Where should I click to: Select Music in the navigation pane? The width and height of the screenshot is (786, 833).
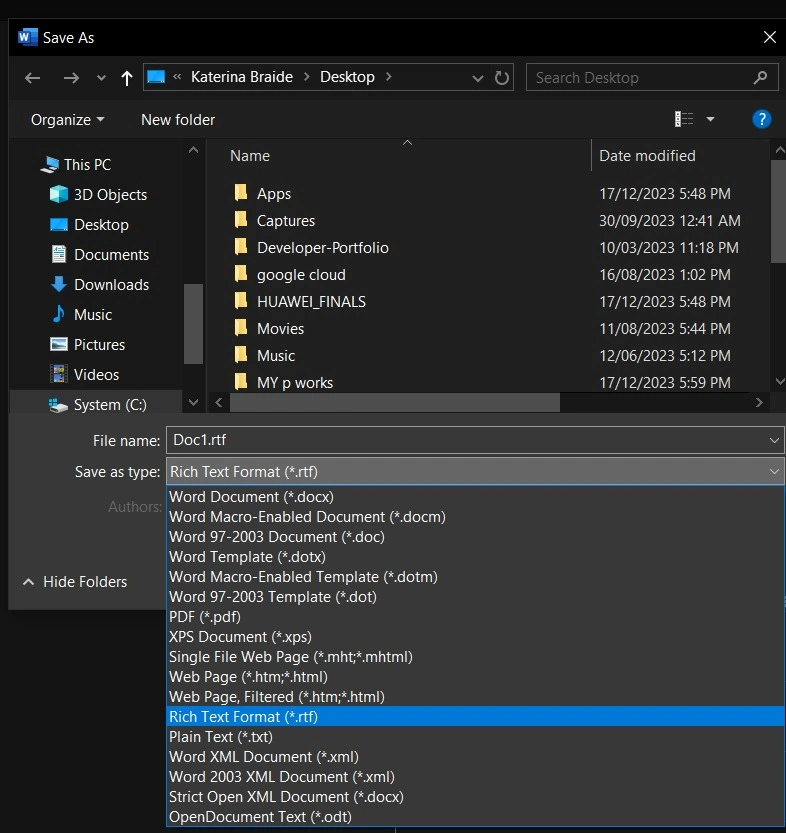click(92, 315)
